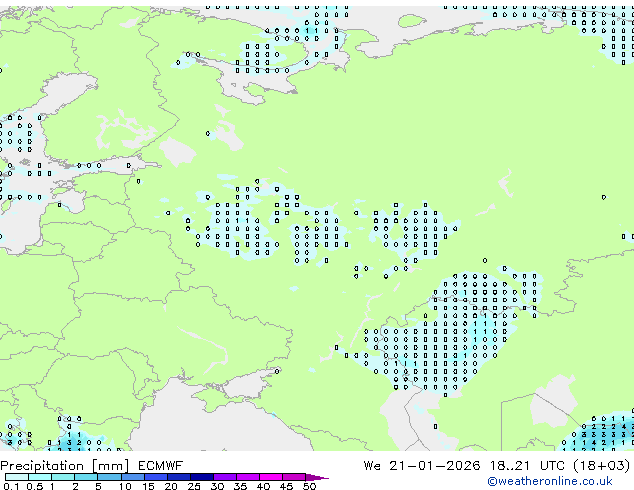This screenshot has width=634, height=490.
Task: Choose the 25–30 mm navy legend swatch
Action: (x=201, y=477)
